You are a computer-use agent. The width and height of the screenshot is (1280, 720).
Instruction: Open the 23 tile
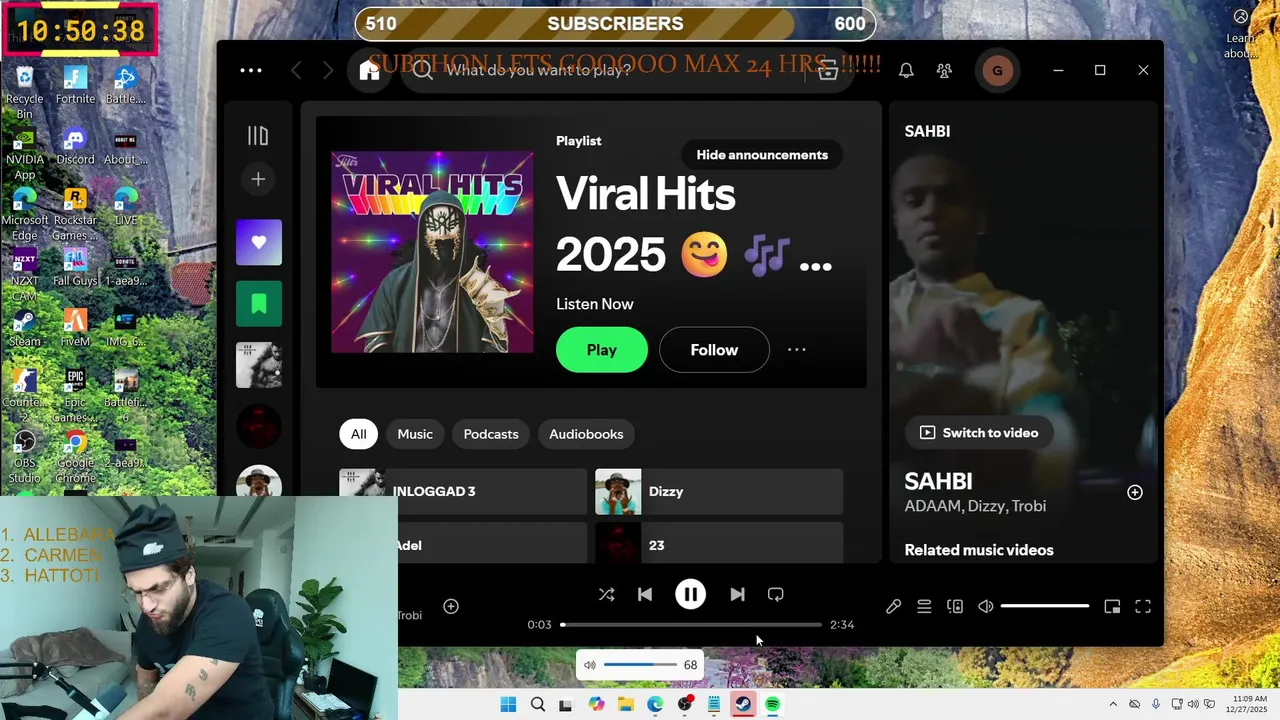click(719, 545)
